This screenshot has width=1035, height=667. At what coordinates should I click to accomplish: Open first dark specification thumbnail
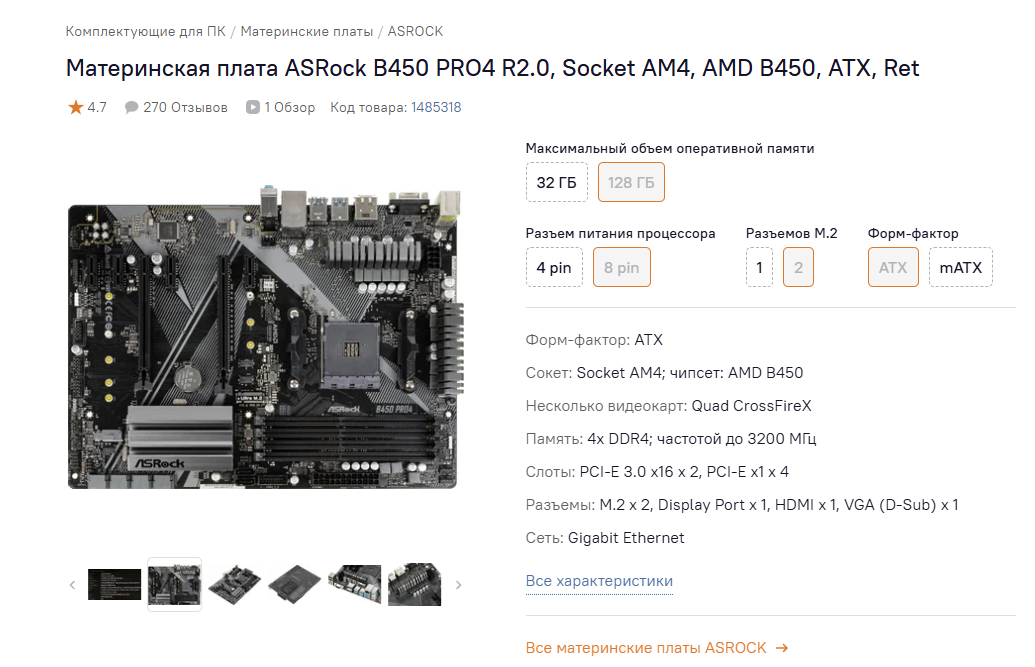pyautogui.click(x=114, y=584)
